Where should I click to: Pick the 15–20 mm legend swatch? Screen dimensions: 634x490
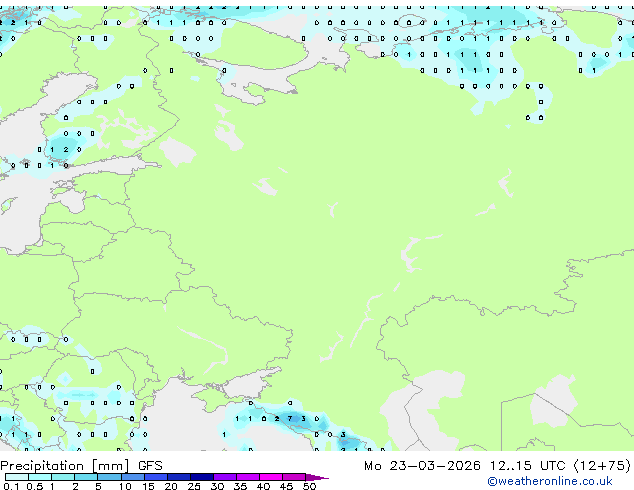[155, 477]
